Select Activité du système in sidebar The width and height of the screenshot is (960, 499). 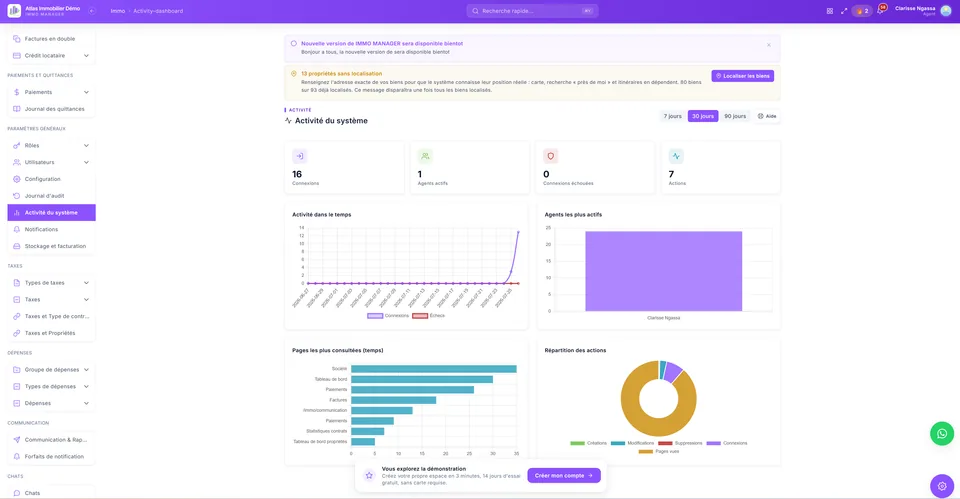tap(51, 212)
